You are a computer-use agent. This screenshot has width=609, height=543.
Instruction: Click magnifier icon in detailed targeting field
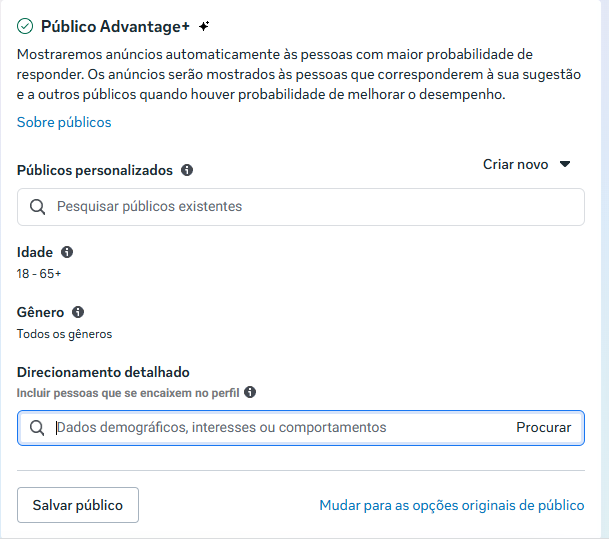[37, 428]
